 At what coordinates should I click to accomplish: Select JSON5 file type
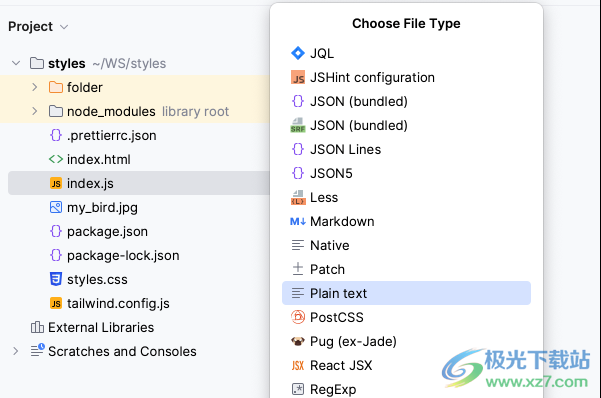tap(406, 173)
